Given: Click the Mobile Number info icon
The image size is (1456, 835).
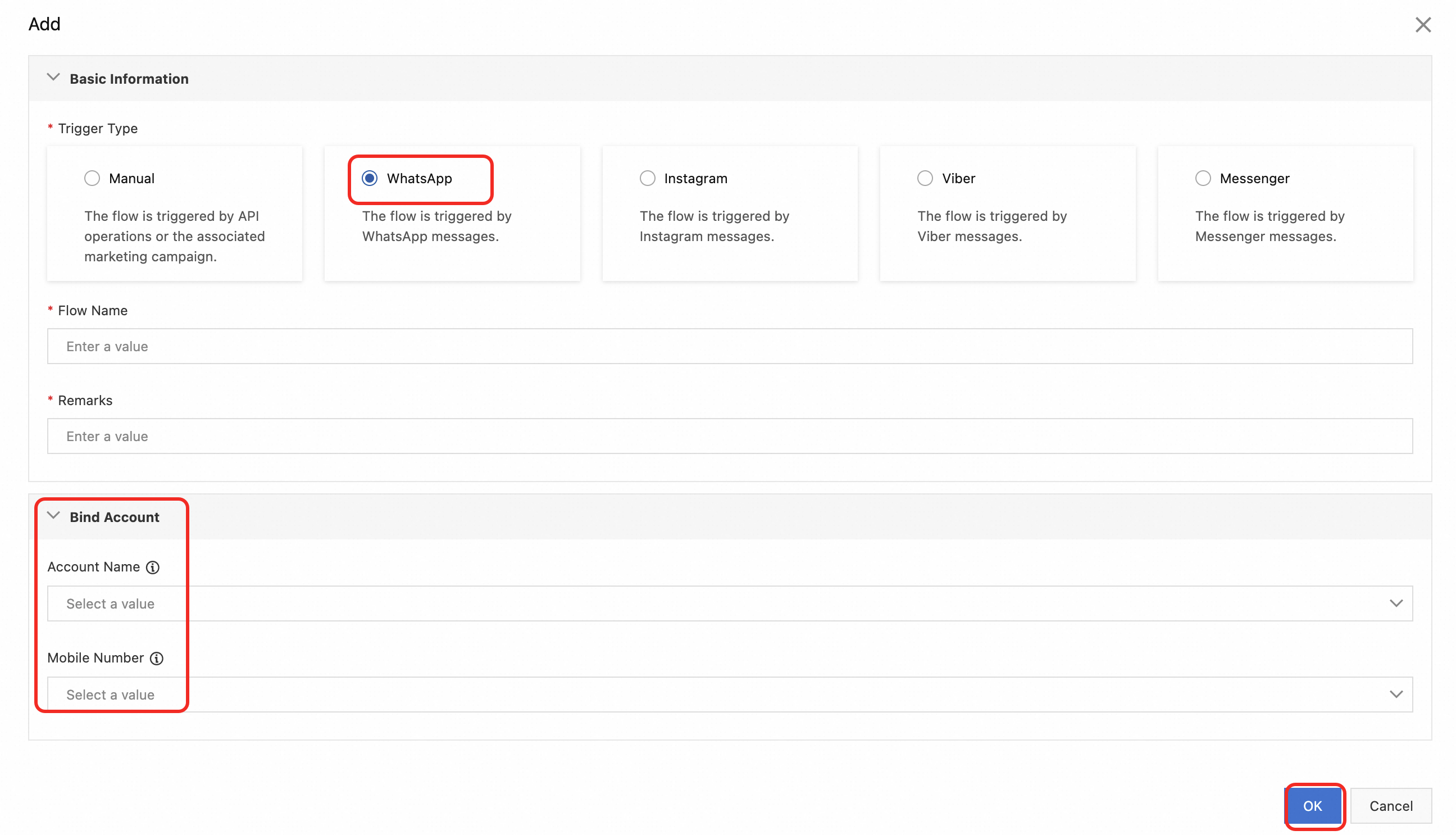Looking at the screenshot, I should [x=157, y=659].
